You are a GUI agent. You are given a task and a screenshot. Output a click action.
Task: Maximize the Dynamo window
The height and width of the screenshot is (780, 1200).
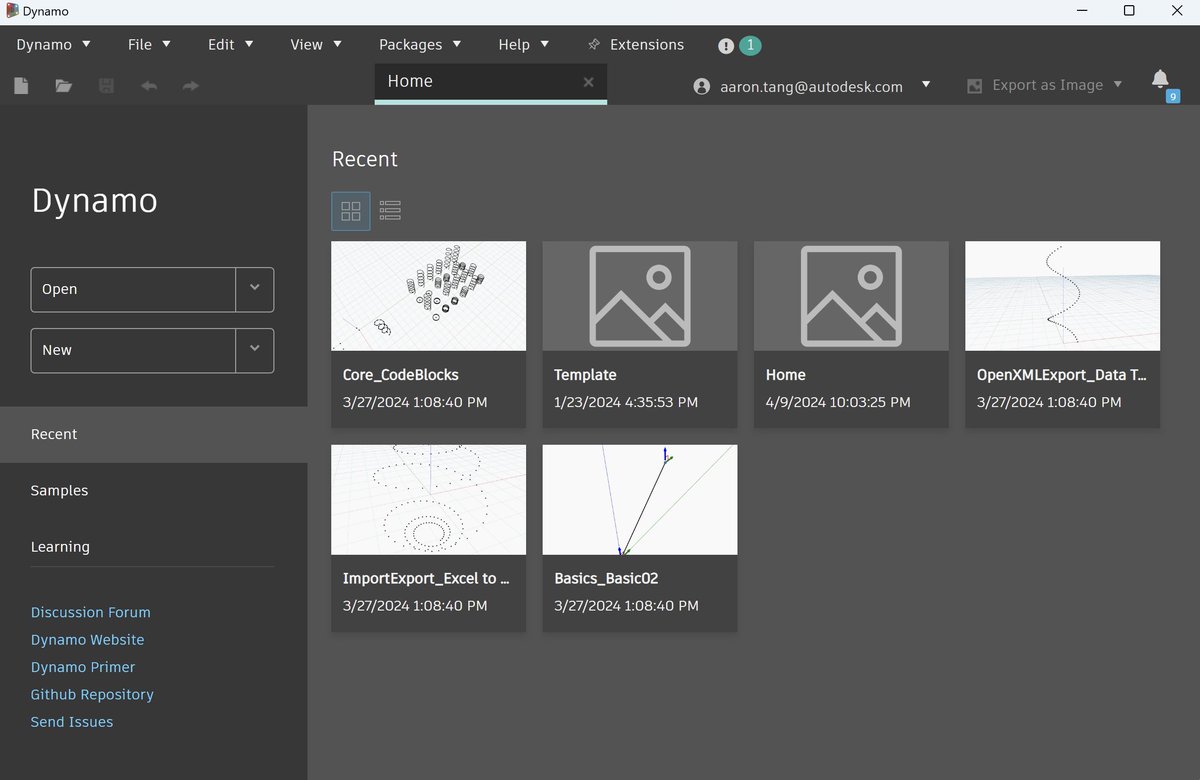(1129, 11)
